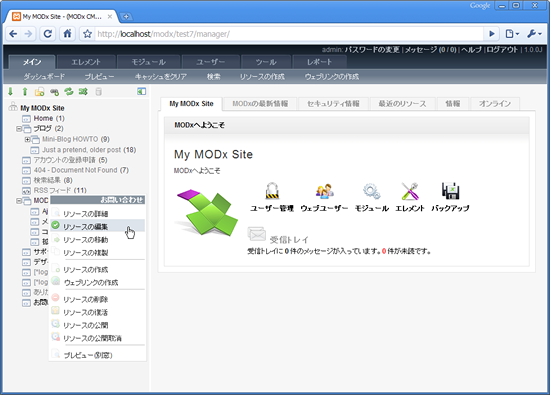Viewport: 550px width, 395px height.
Task: Collapse the ブログ folder in tree
Action: (18, 129)
